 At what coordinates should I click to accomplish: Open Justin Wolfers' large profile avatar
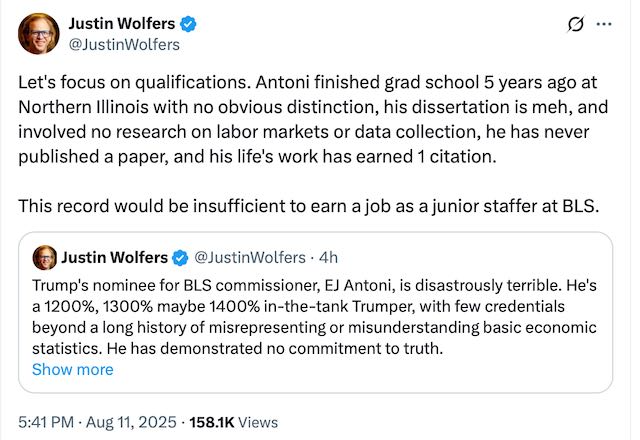[36, 34]
